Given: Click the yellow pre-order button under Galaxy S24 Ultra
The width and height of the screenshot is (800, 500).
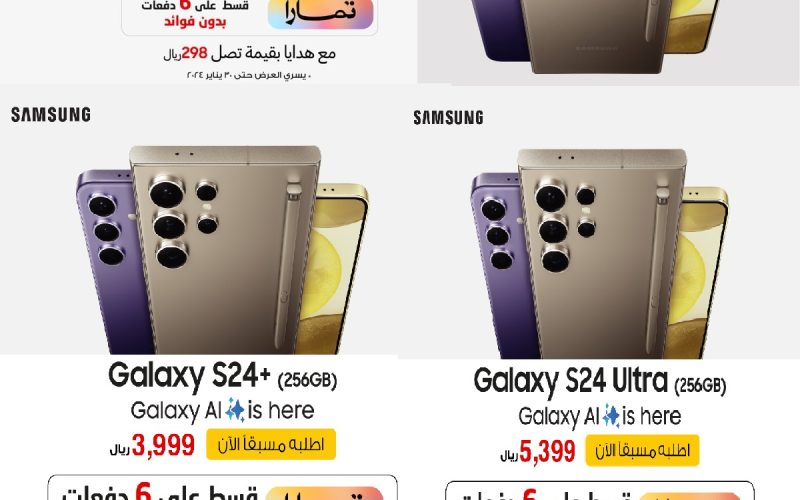Looking at the screenshot, I should (x=642, y=451).
